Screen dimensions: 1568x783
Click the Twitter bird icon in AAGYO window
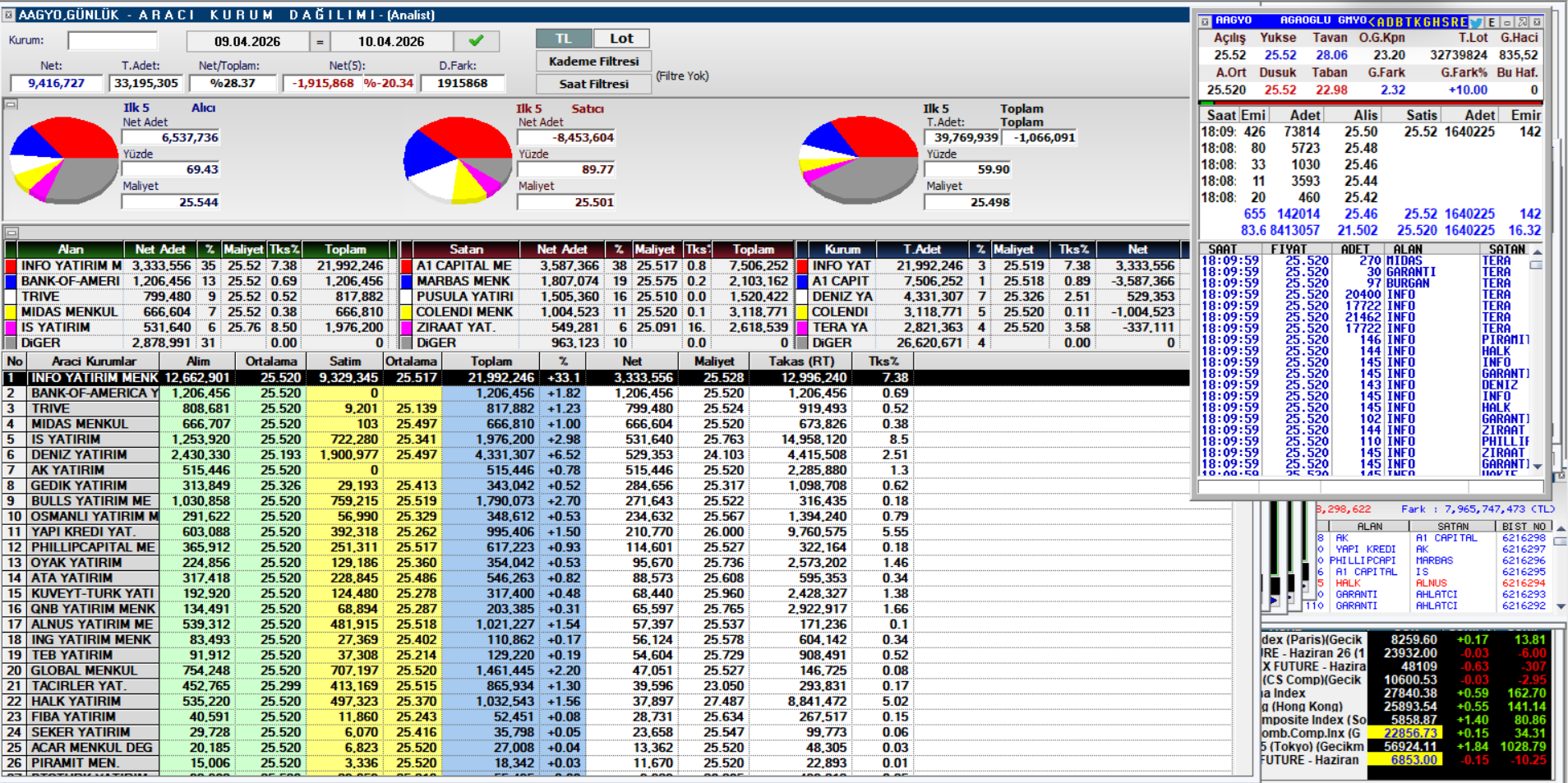pyautogui.click(x=1476, y=22)
